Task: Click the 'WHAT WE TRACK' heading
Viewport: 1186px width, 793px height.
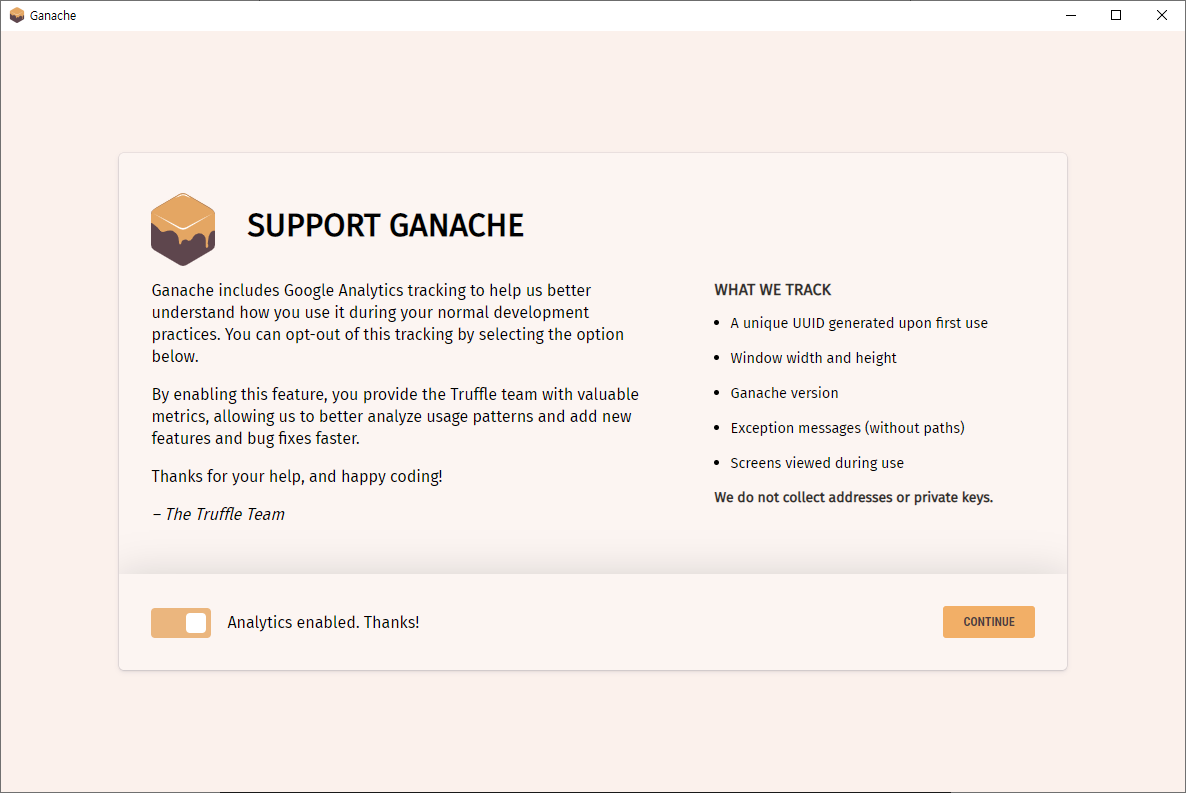Action: 772,290
